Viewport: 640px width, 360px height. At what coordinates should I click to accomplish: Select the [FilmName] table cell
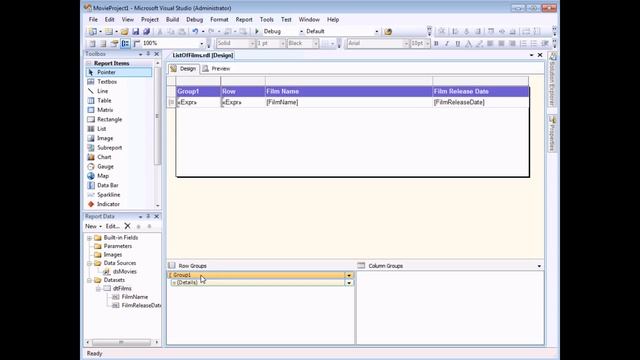click(x=349, y=102)
